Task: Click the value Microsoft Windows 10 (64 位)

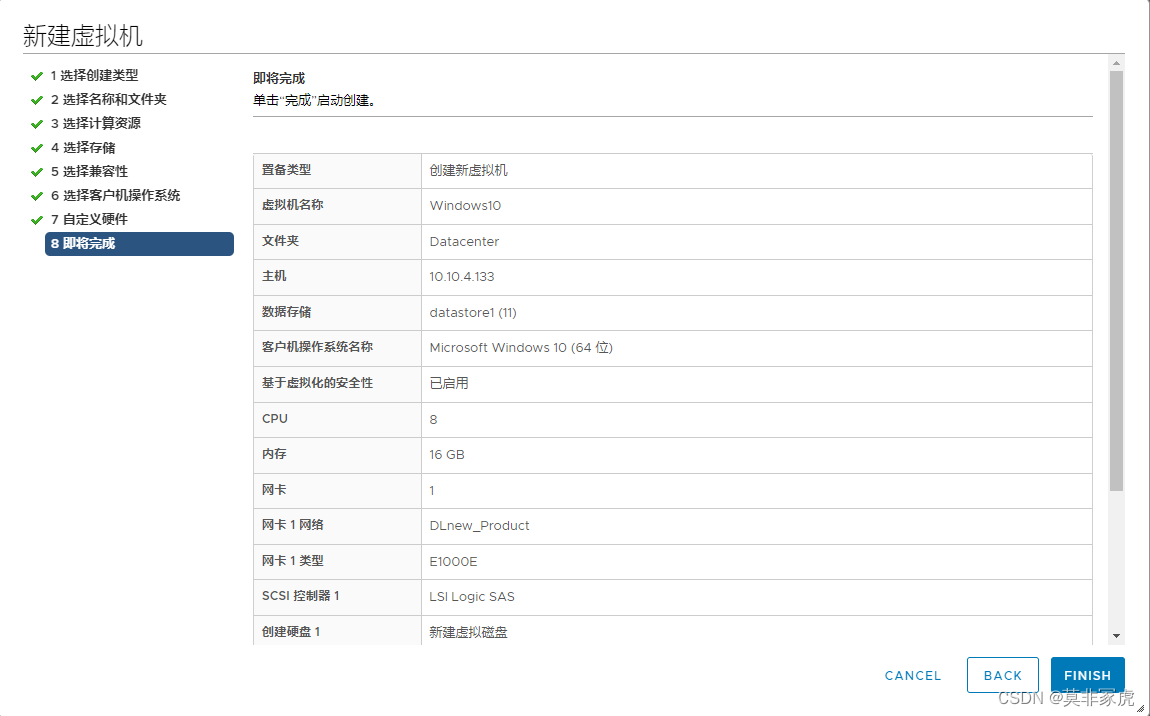Action: [521, 348]
